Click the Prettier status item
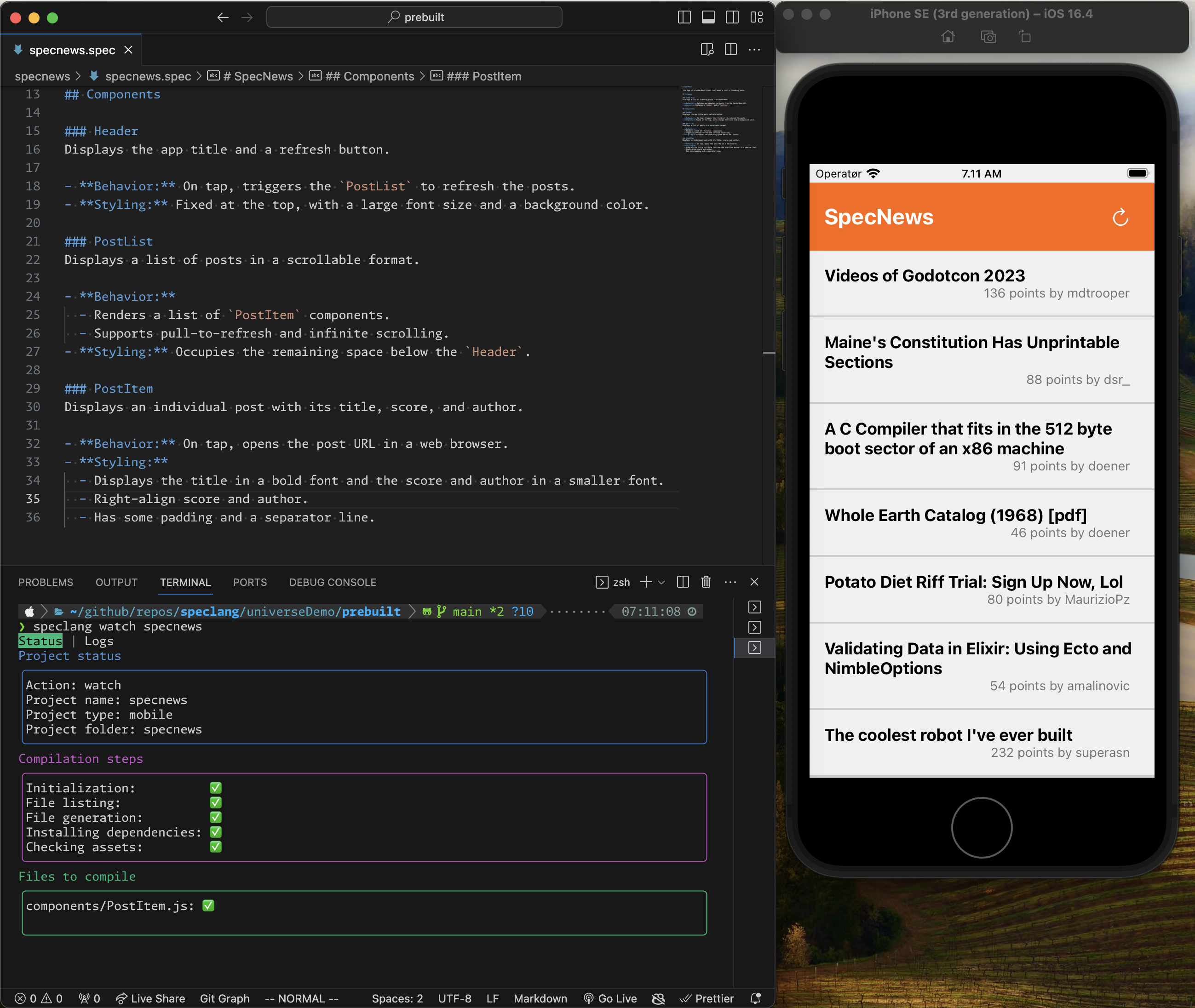Viewport: 1195px width, 1008px height. 707,998
